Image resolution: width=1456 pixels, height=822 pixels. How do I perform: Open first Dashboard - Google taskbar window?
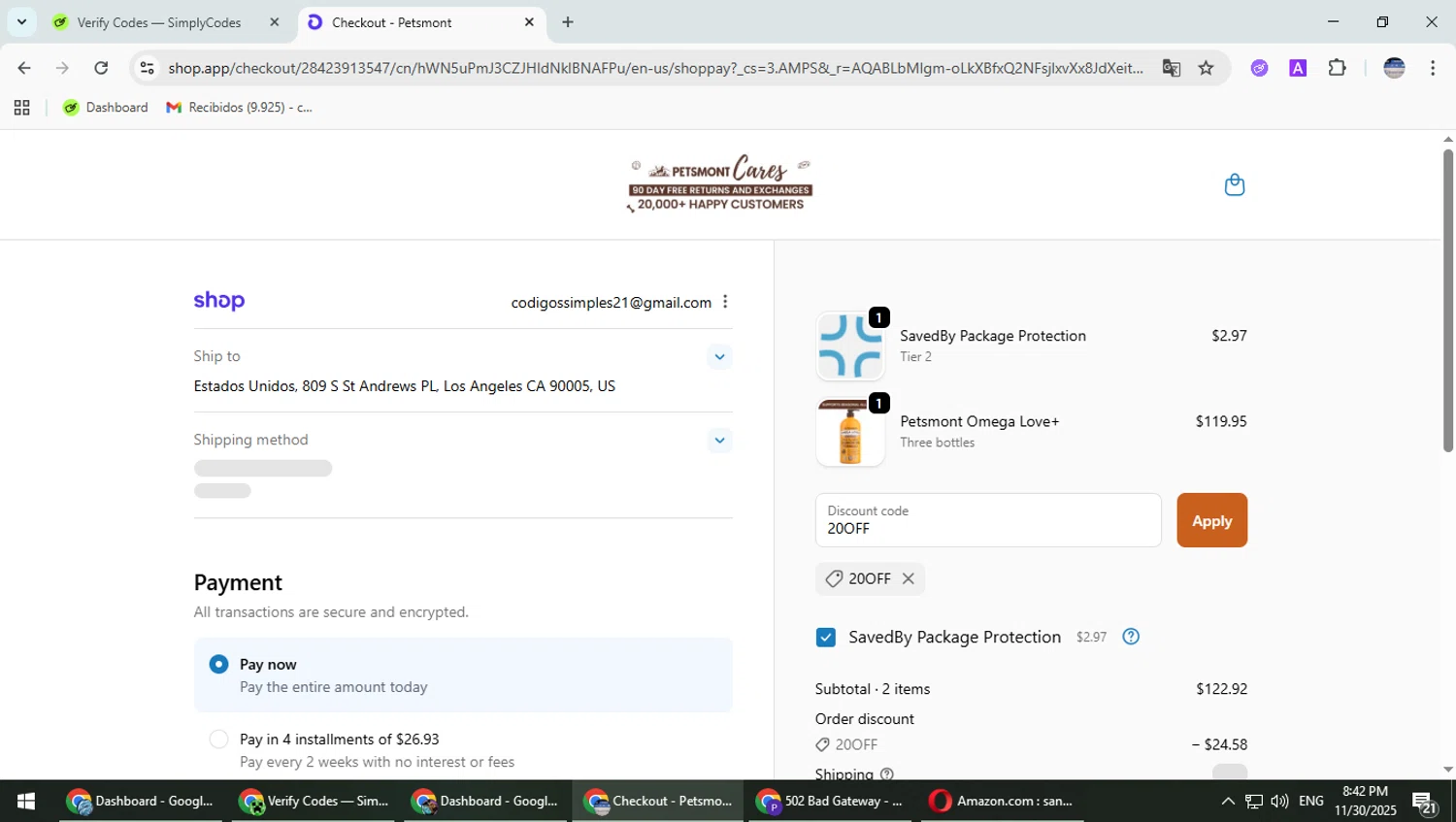point(141,801)
